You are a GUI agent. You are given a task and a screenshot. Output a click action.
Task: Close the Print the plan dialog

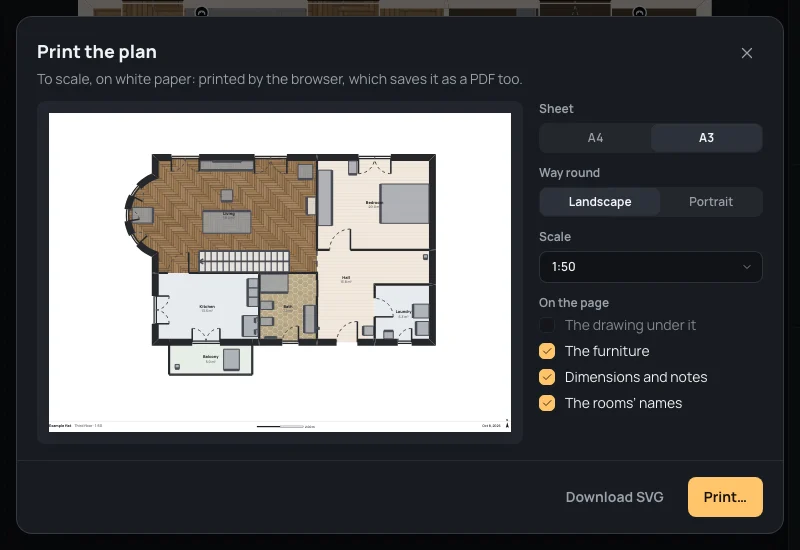tap(746, 53)
